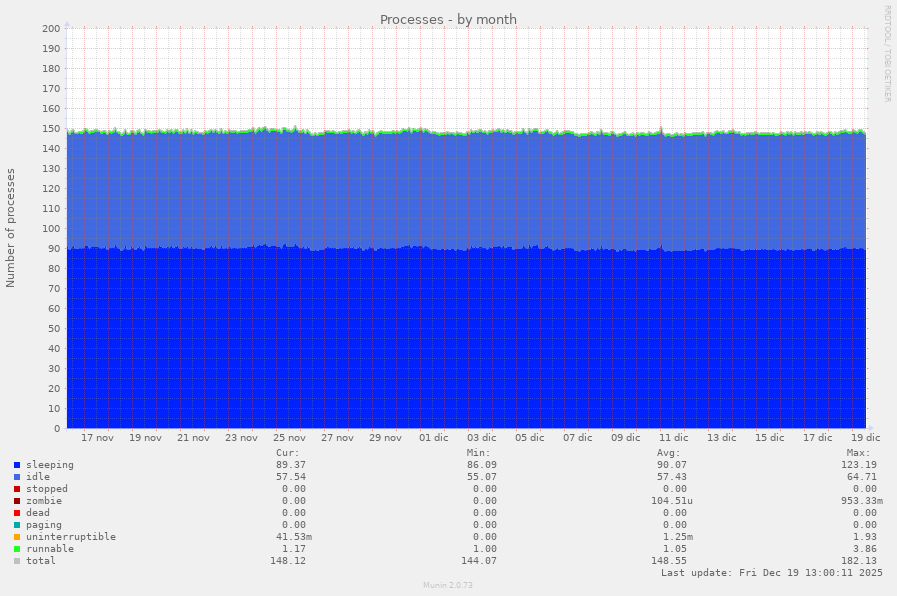
Task: Click the 150 value on the y-axis
Action: coord(51,129)
